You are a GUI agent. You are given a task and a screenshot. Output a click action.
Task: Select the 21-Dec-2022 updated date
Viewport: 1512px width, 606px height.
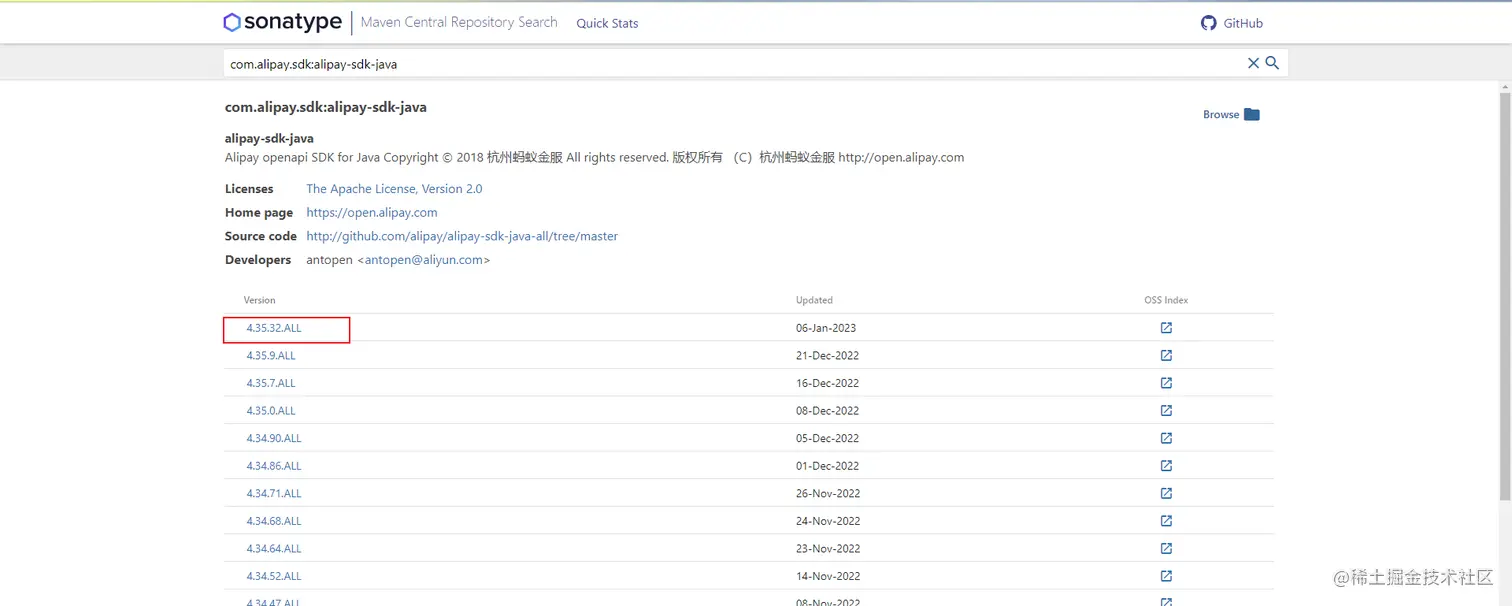tap(827, 356)
